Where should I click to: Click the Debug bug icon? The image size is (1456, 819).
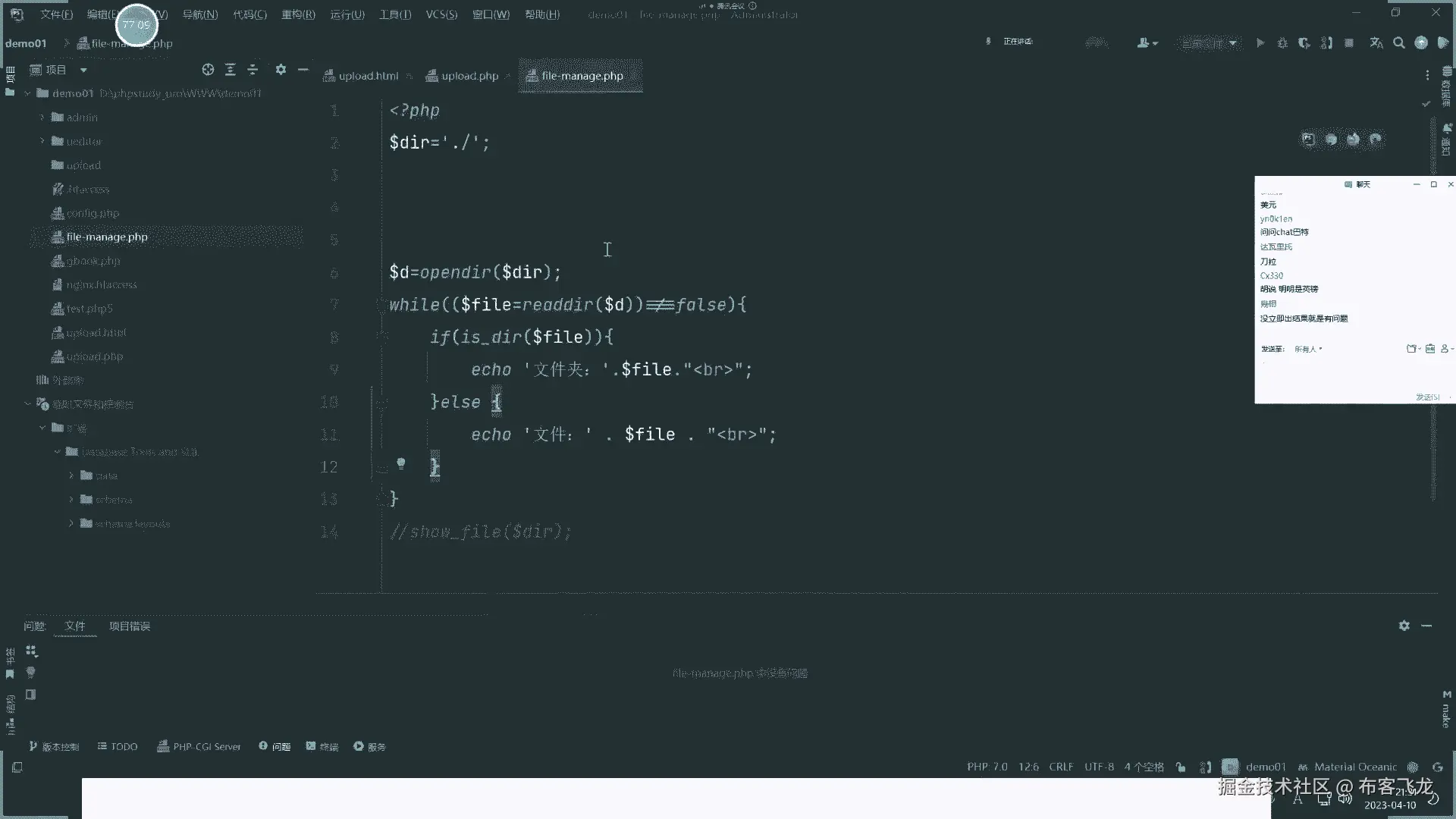click(1282, 43)
